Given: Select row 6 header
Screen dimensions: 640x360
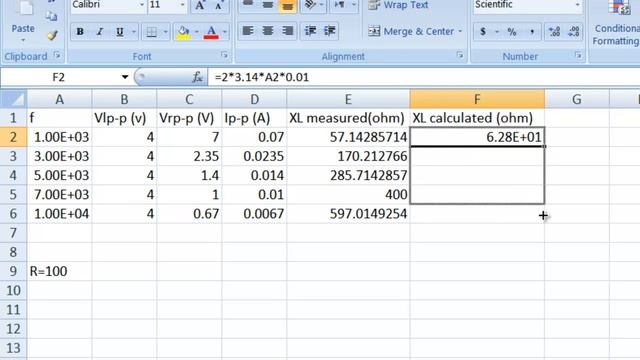Looking at the screenshot, I should [x=13, y=214].
